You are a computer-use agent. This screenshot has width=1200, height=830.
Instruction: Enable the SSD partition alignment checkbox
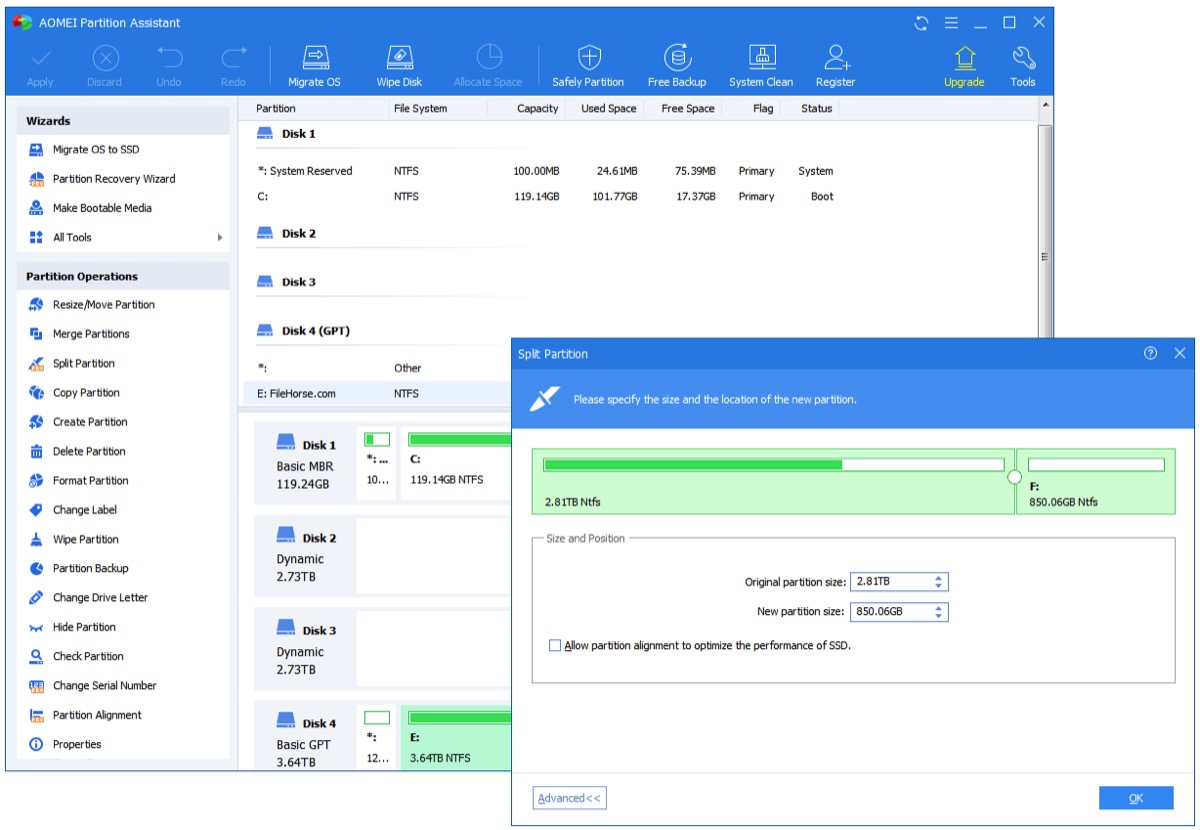(555, 646)
